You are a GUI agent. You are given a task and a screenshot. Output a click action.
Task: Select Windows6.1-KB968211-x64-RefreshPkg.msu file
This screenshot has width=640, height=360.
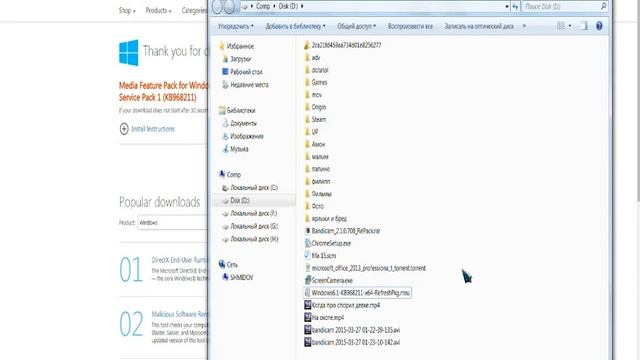point(357,293)
